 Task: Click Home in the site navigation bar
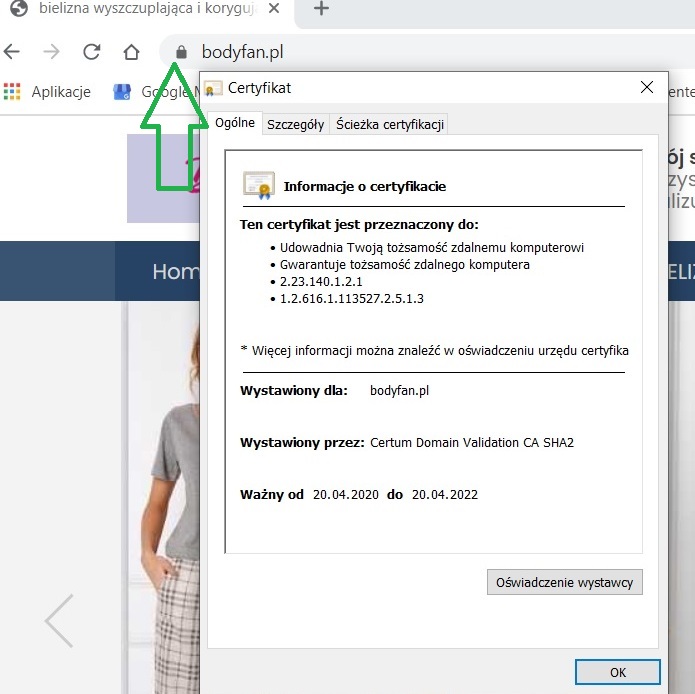176,271
